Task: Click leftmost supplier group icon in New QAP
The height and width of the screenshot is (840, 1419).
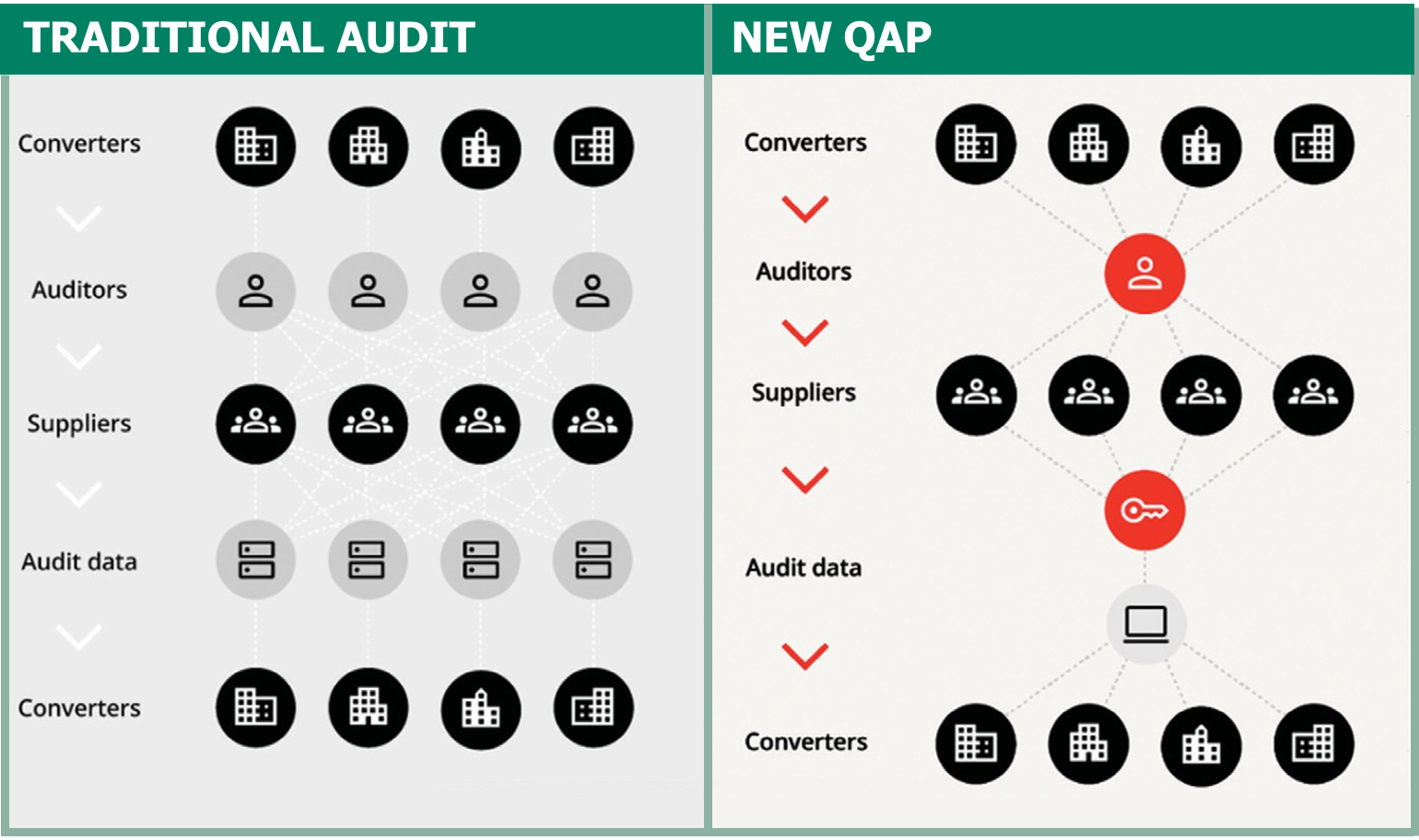Action: coord(976,394)
